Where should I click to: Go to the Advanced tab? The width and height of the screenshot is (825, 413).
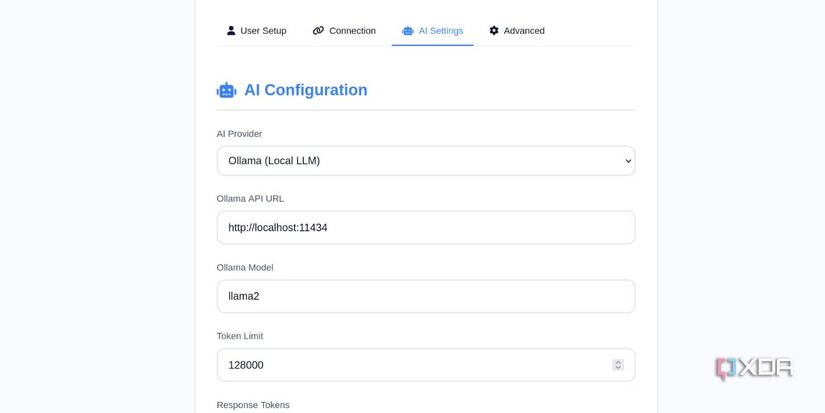tap(524, 31)
